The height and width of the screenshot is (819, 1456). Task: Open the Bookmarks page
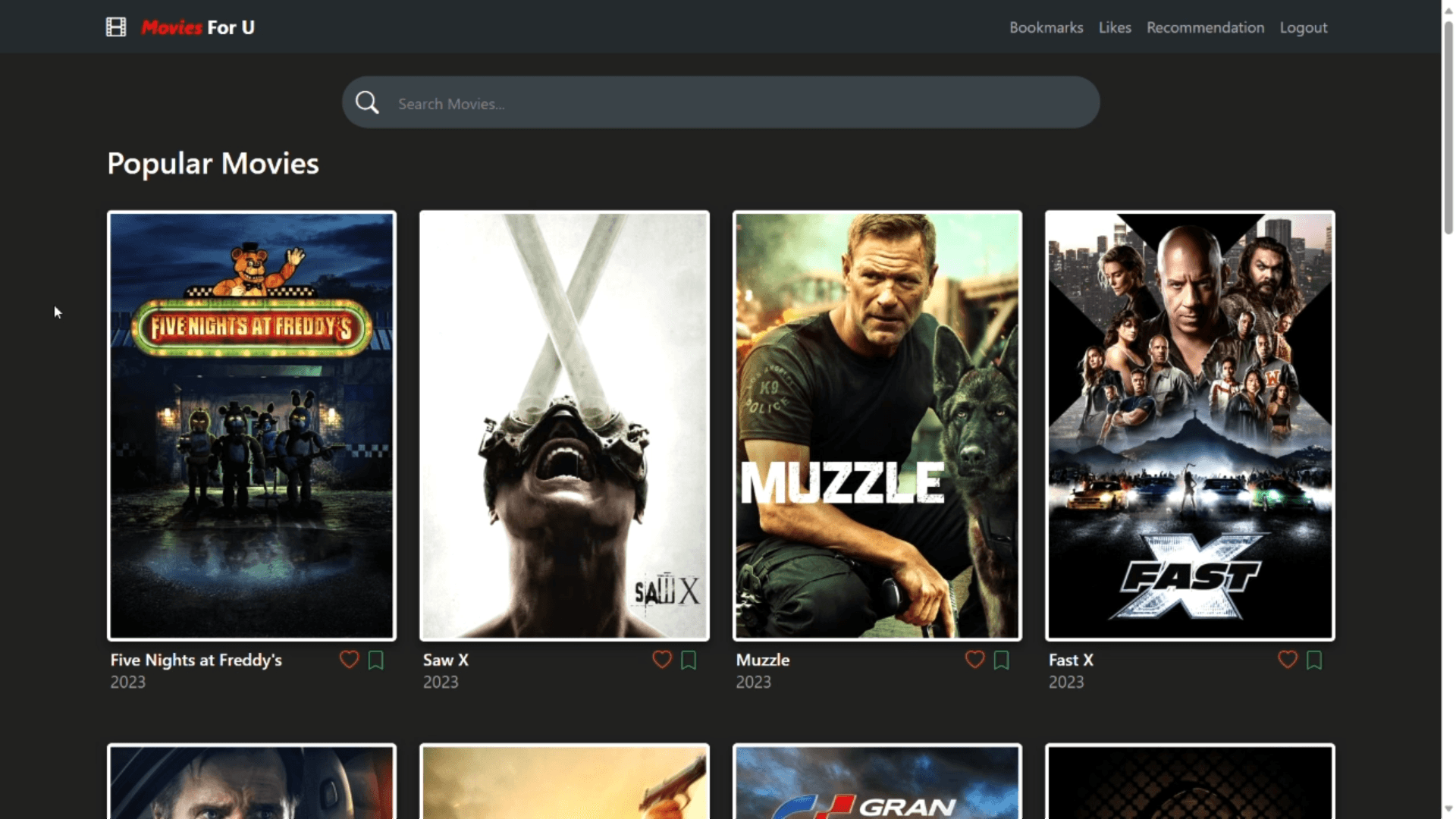[1046, 27]
